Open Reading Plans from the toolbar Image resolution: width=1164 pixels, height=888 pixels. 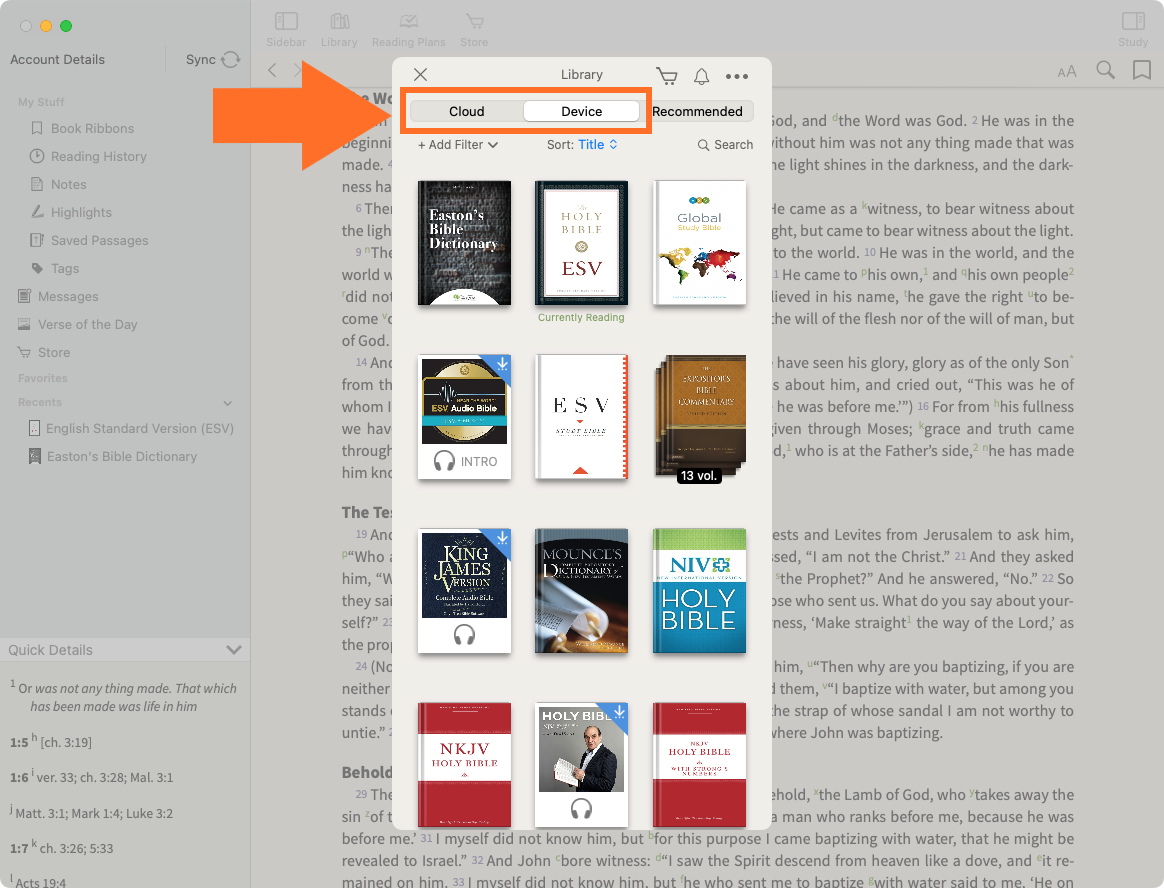[408, 30]
